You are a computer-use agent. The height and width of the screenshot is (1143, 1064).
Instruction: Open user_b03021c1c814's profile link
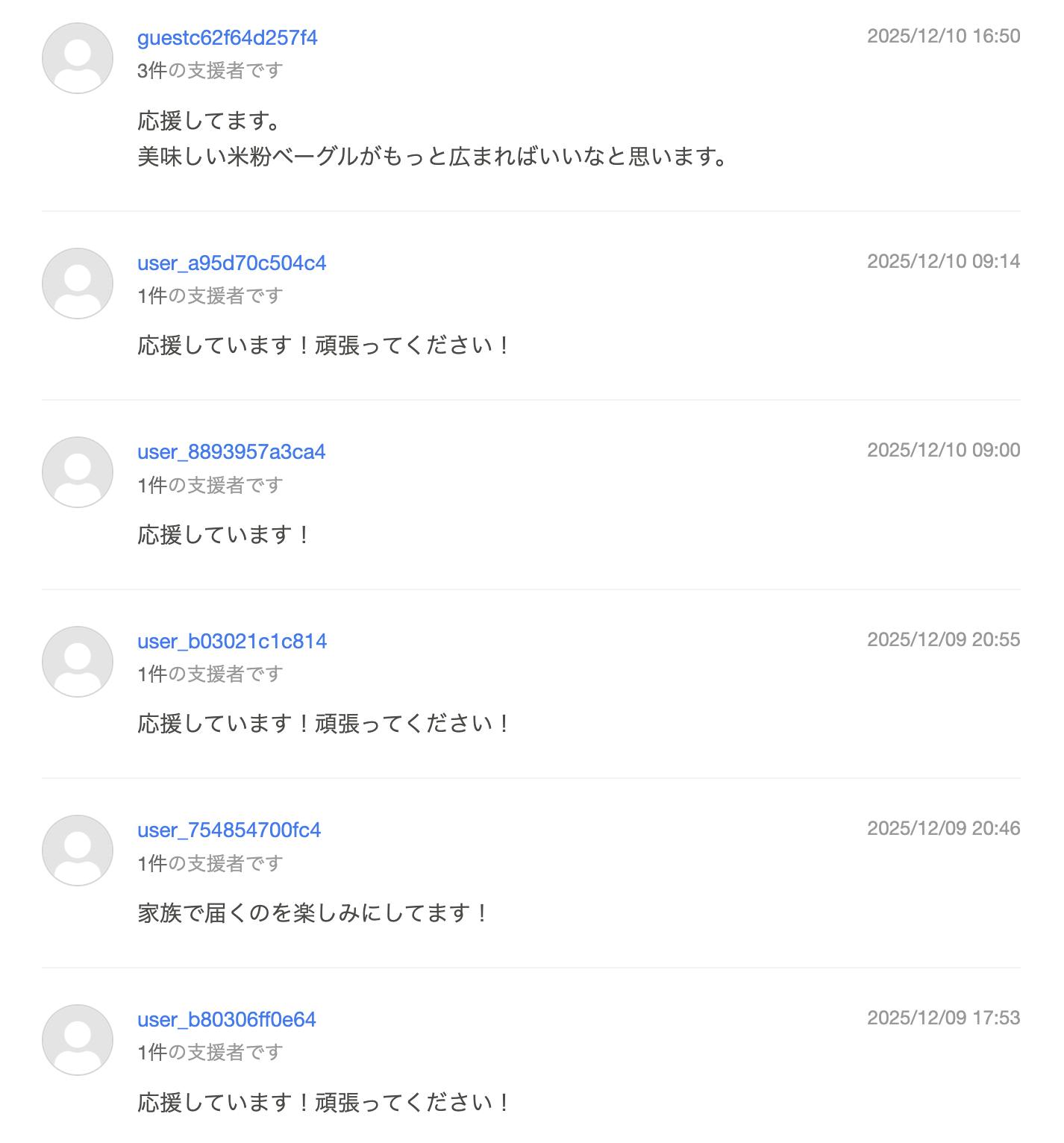pos(232,641)
